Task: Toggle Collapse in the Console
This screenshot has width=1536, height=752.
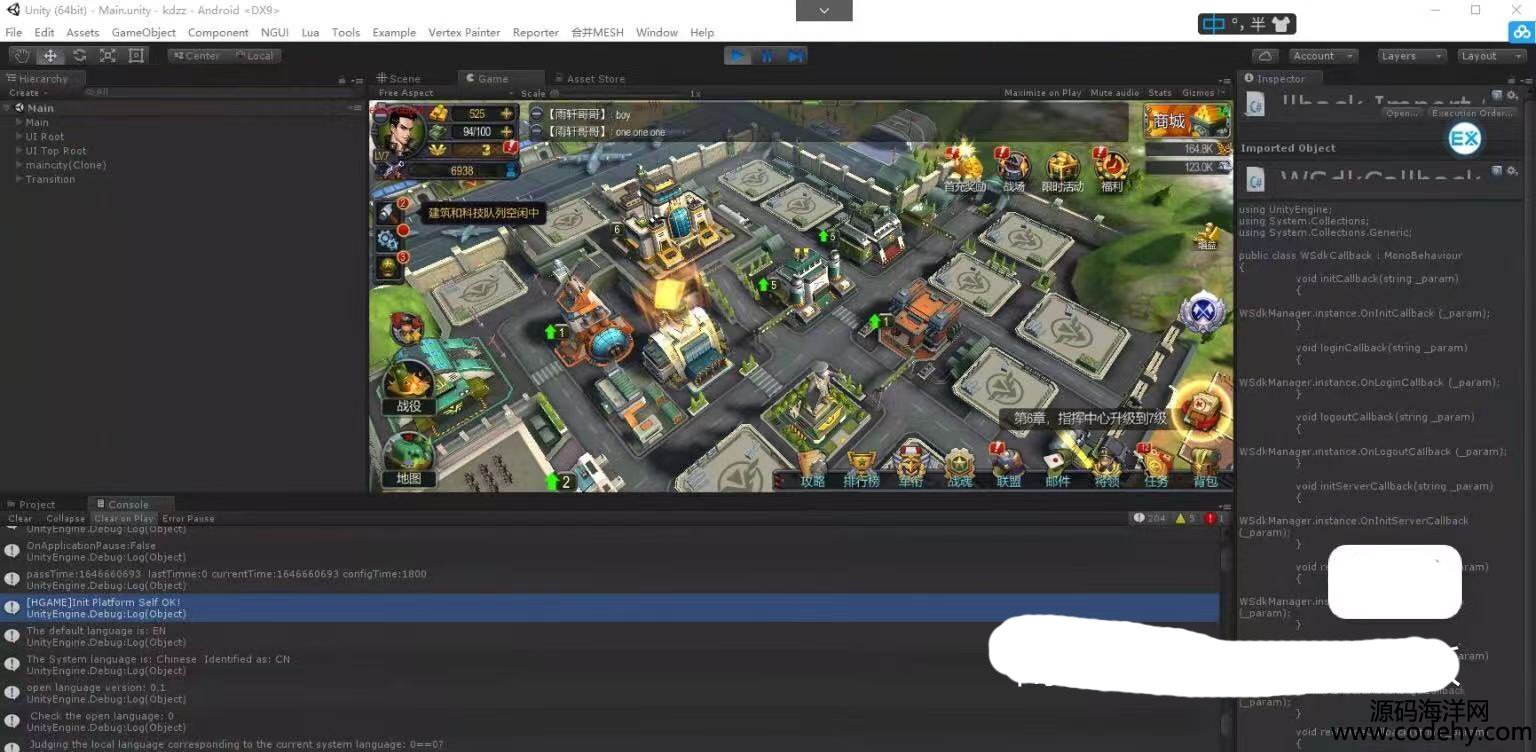Action: (65, 519)
